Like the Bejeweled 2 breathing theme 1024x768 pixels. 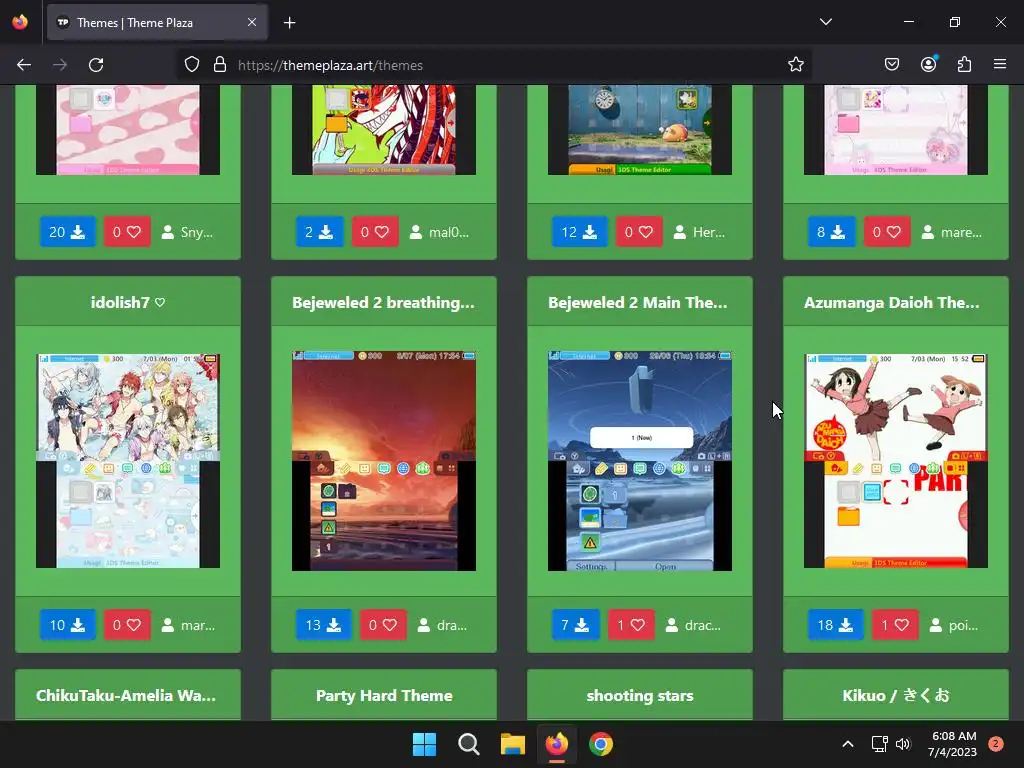(x=383, y=625)
